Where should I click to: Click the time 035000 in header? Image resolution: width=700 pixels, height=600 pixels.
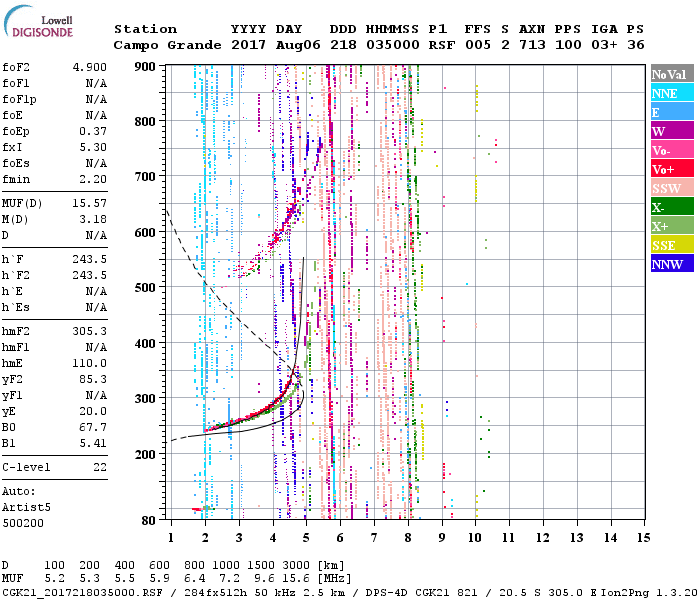click(x=393, y=45)
